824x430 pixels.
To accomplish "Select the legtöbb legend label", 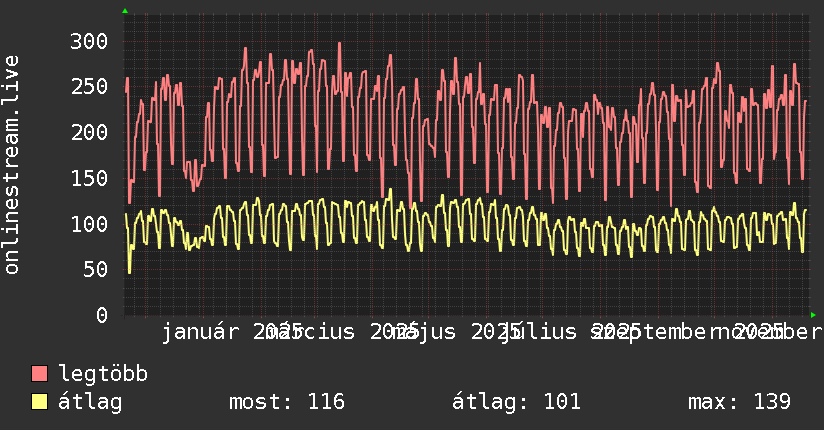I will (x=103, y=374).
